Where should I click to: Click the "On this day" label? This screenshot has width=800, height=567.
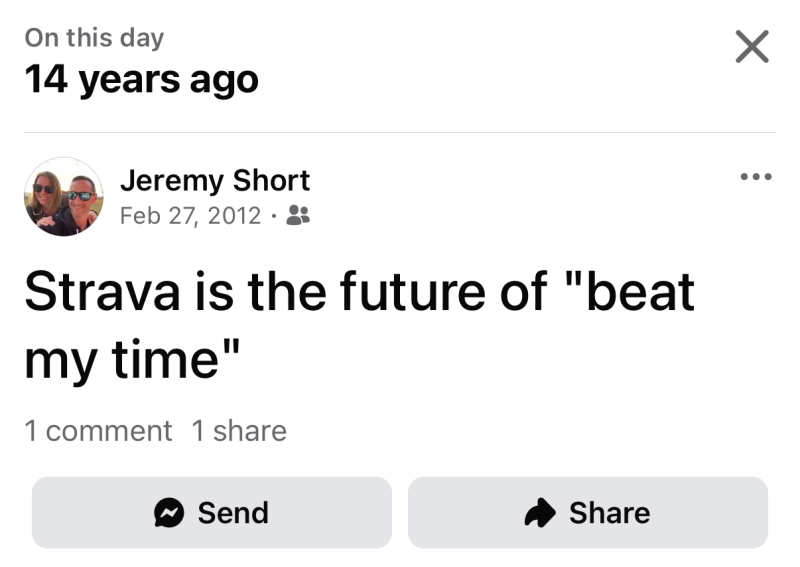[x=94, y=38]
